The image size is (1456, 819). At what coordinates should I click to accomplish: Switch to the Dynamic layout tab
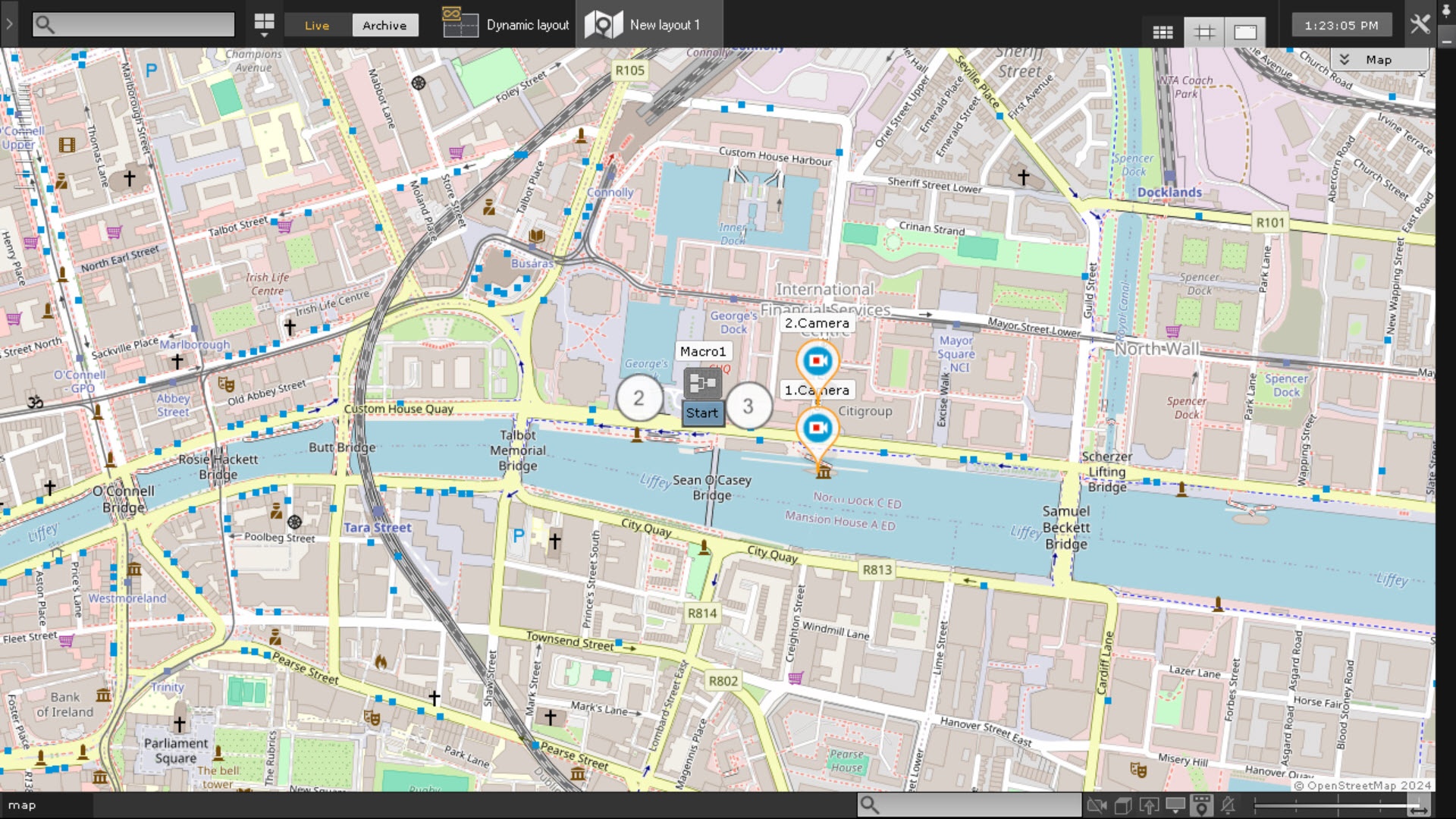pyautogui.click(x=507, y=25)
